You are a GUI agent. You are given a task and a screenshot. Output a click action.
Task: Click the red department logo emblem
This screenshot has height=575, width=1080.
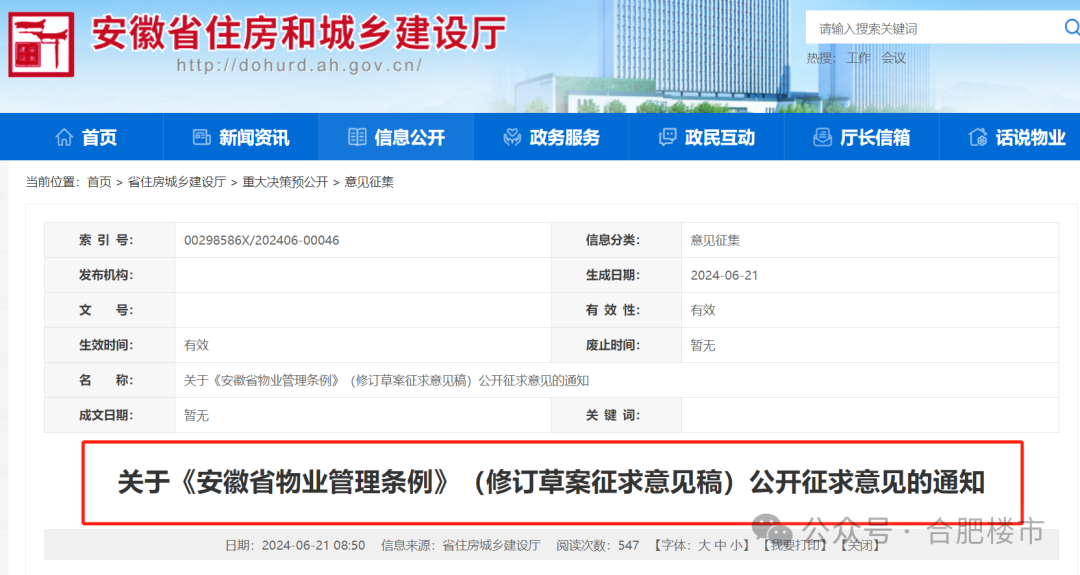(41, 44)
